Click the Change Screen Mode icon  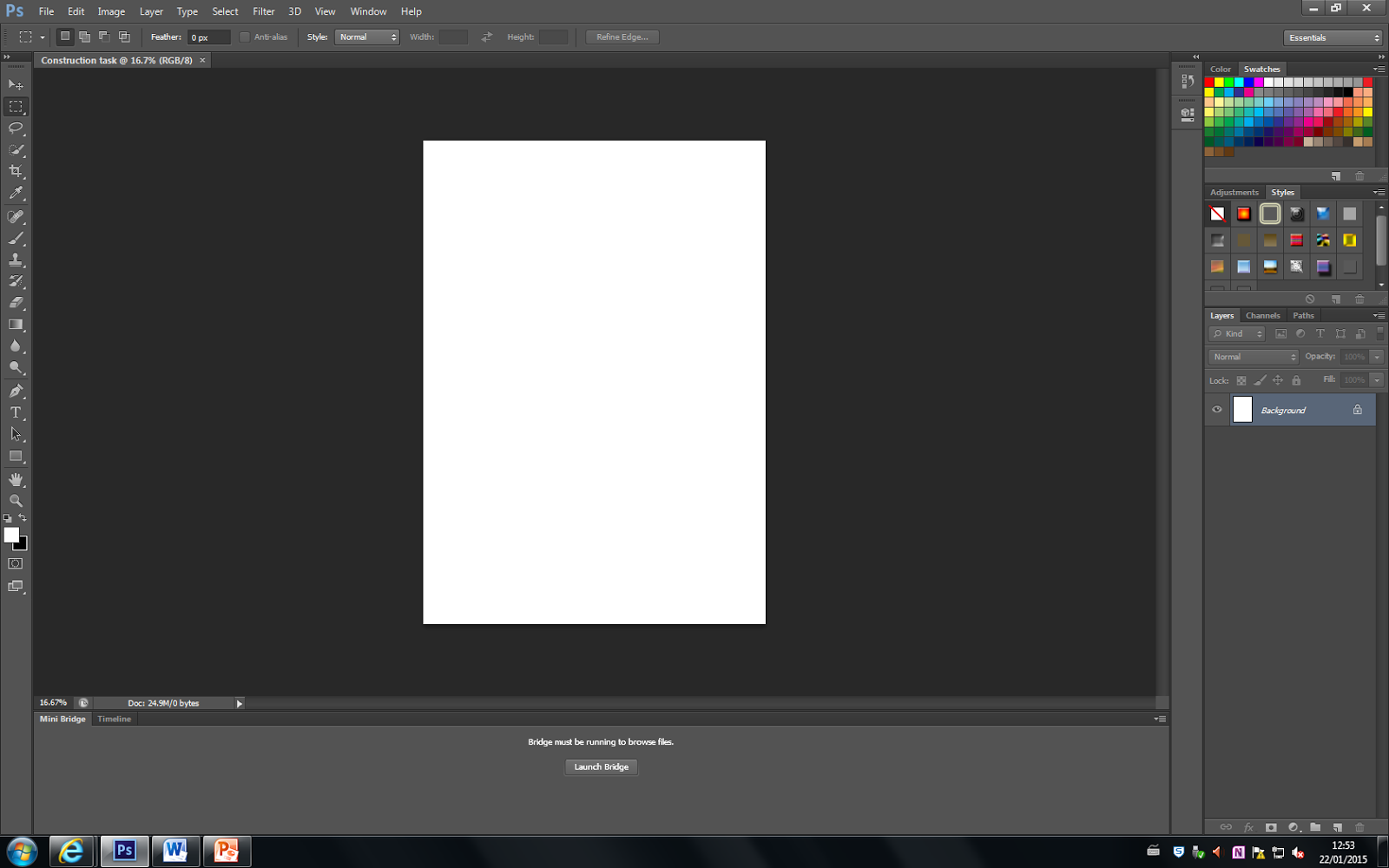[x=16, y=587]
